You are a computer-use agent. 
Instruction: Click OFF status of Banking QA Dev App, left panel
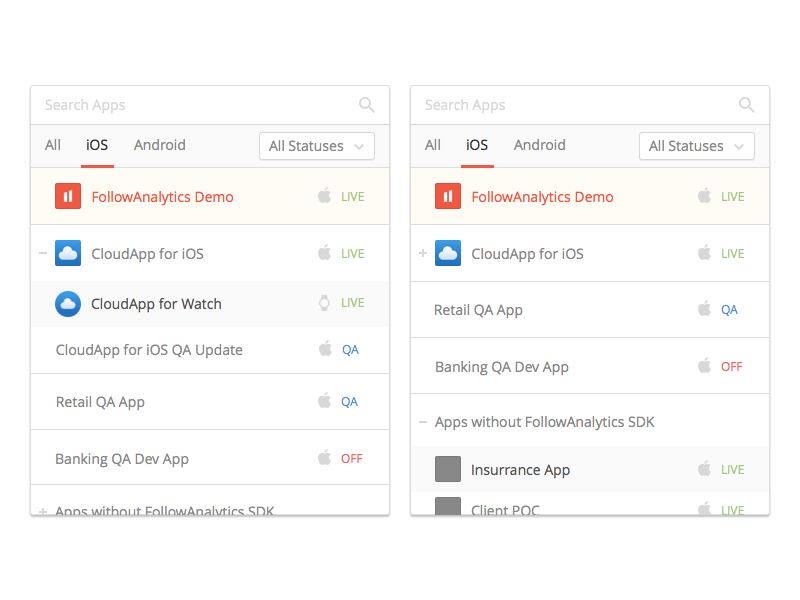pyautogui.click(x=352, y=459)
